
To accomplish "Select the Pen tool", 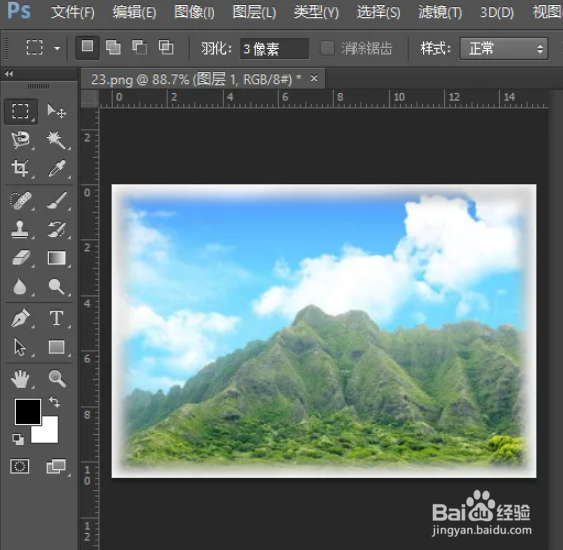I will 20,318.
